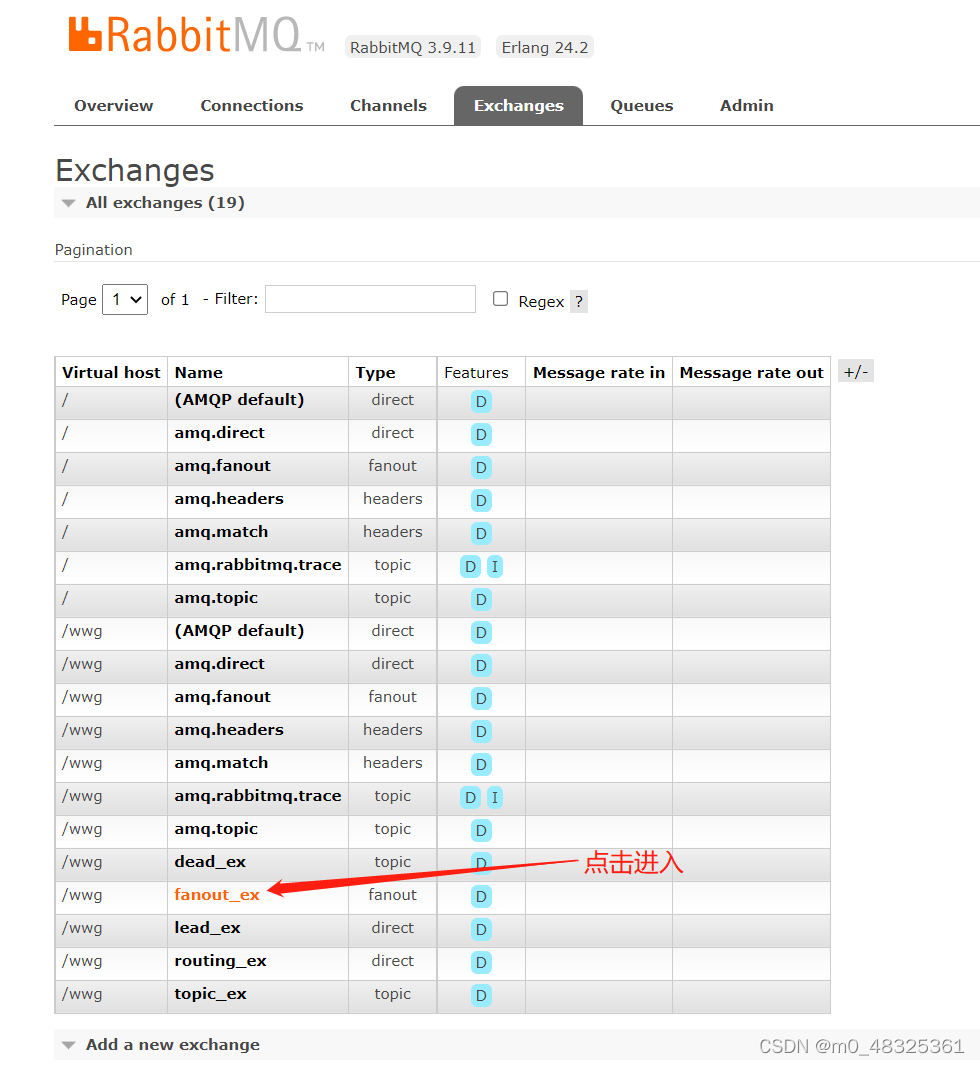Select the Exchanges tab
The image size is (980, 1065).
[x=518, y=105]
